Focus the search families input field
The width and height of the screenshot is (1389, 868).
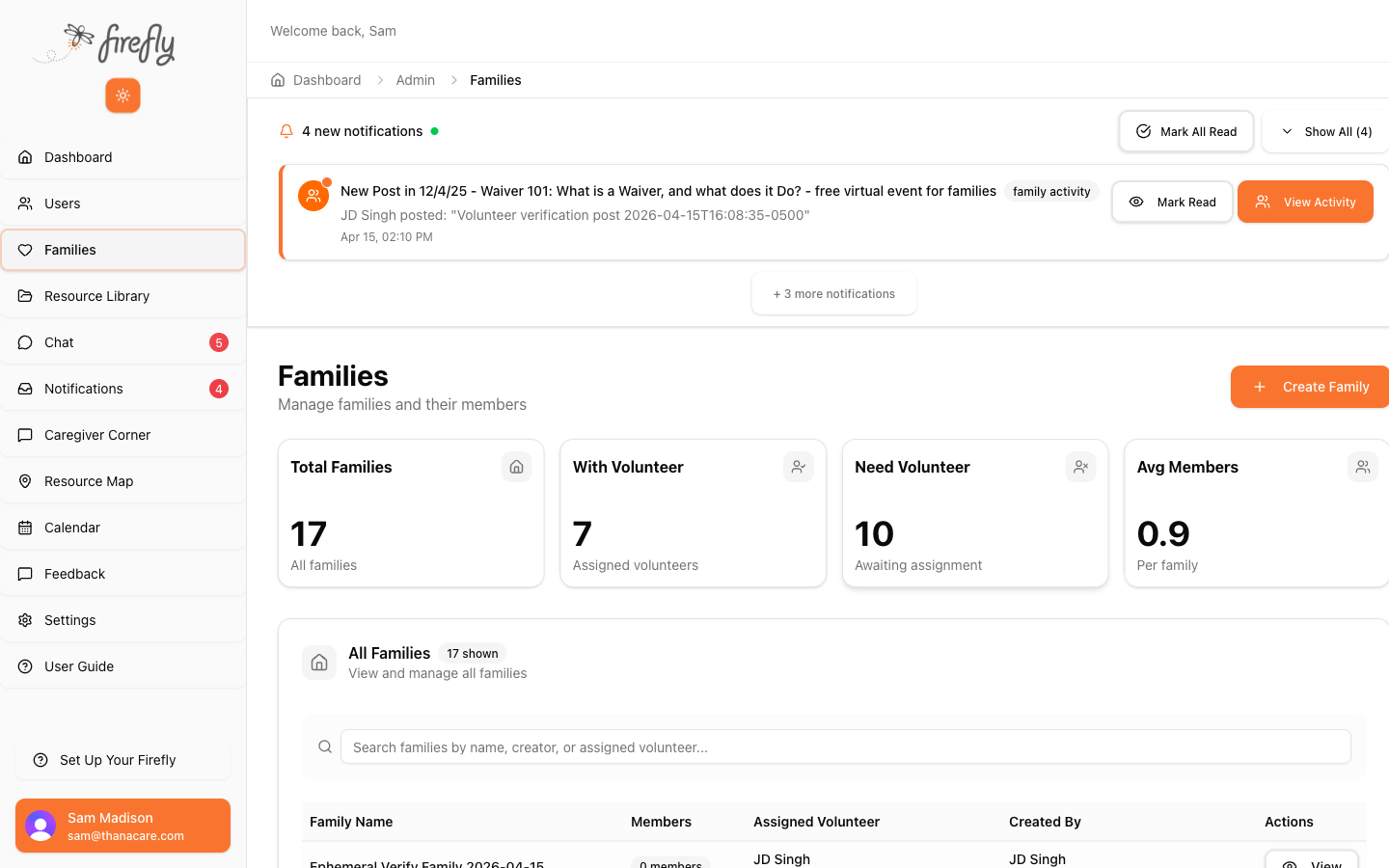846,746
